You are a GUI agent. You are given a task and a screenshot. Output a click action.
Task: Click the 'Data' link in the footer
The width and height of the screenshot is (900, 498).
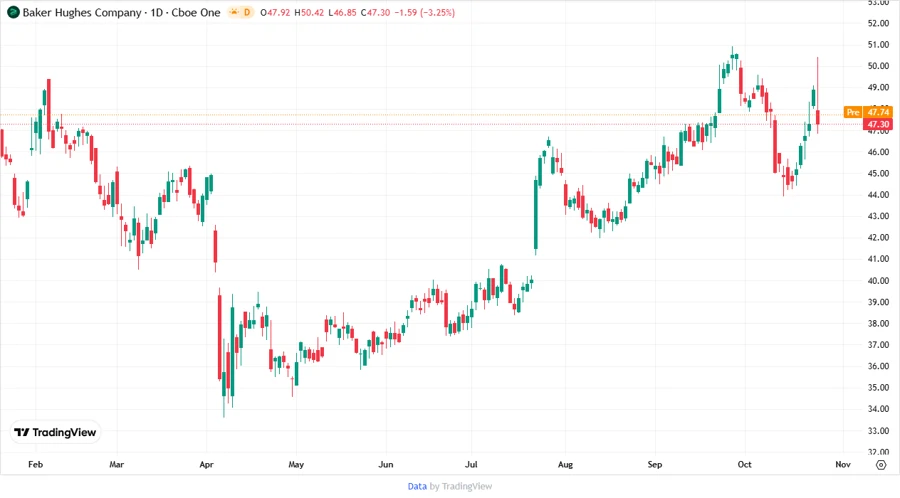coord(417,487)
